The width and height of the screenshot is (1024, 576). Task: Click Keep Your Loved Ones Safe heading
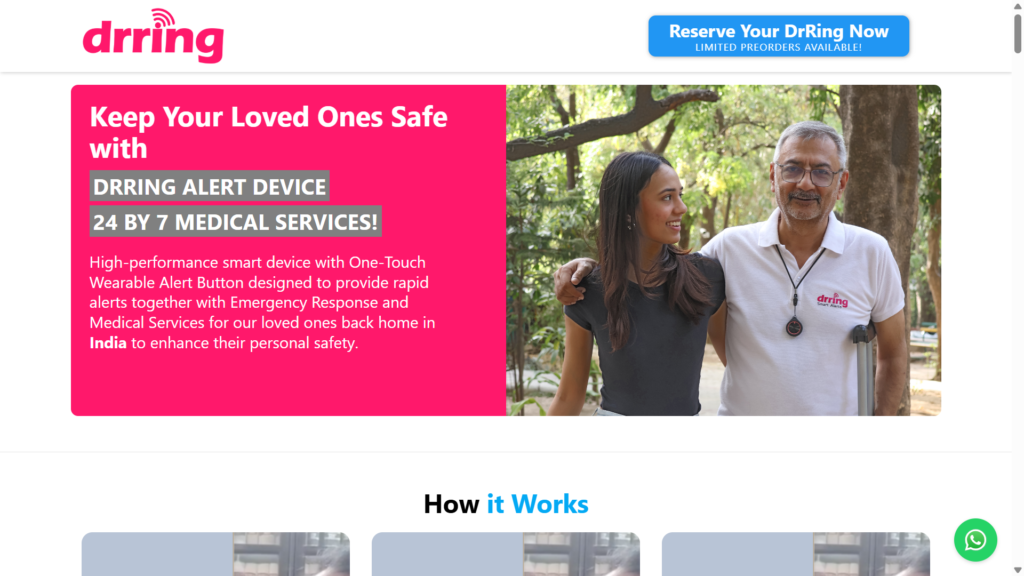click(268, 133)
